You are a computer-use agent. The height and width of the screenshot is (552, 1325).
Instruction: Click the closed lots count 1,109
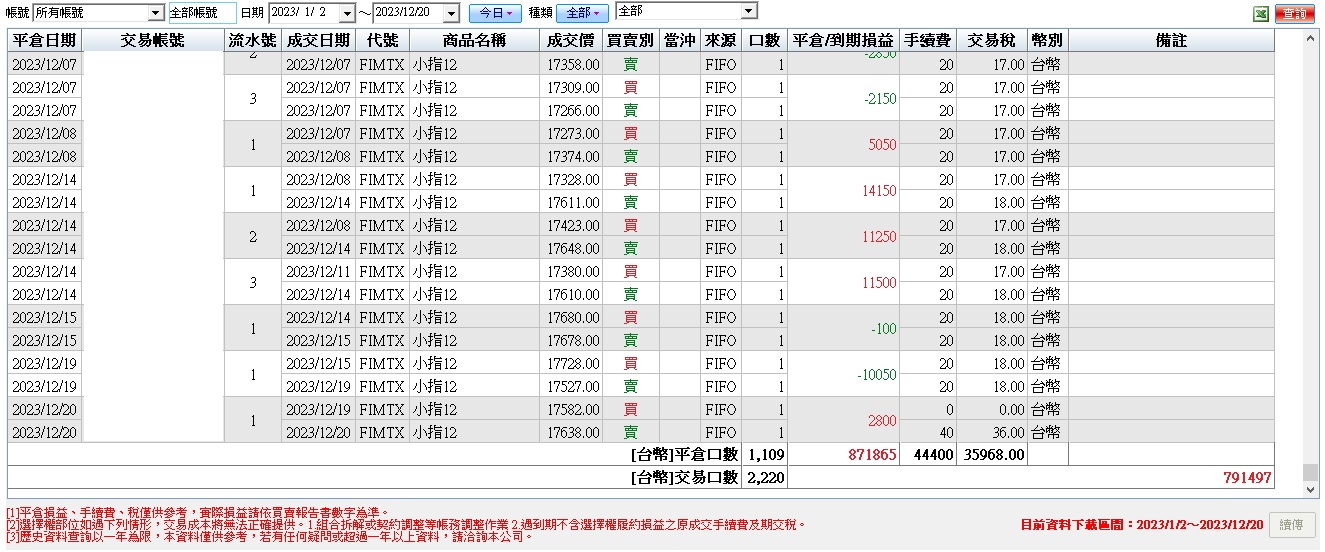tap(766, 454)
